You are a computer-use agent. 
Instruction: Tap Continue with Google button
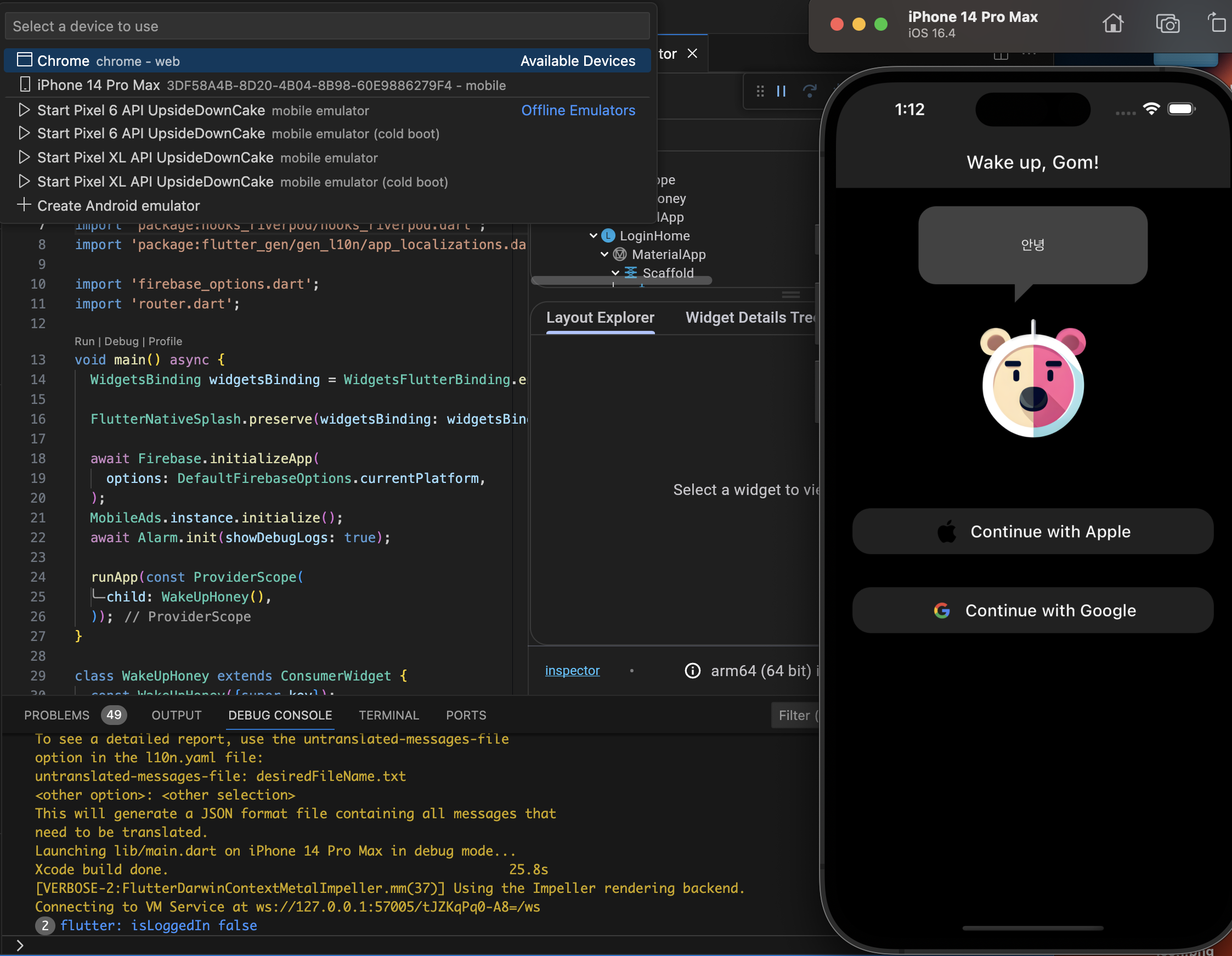[1032, 611]
